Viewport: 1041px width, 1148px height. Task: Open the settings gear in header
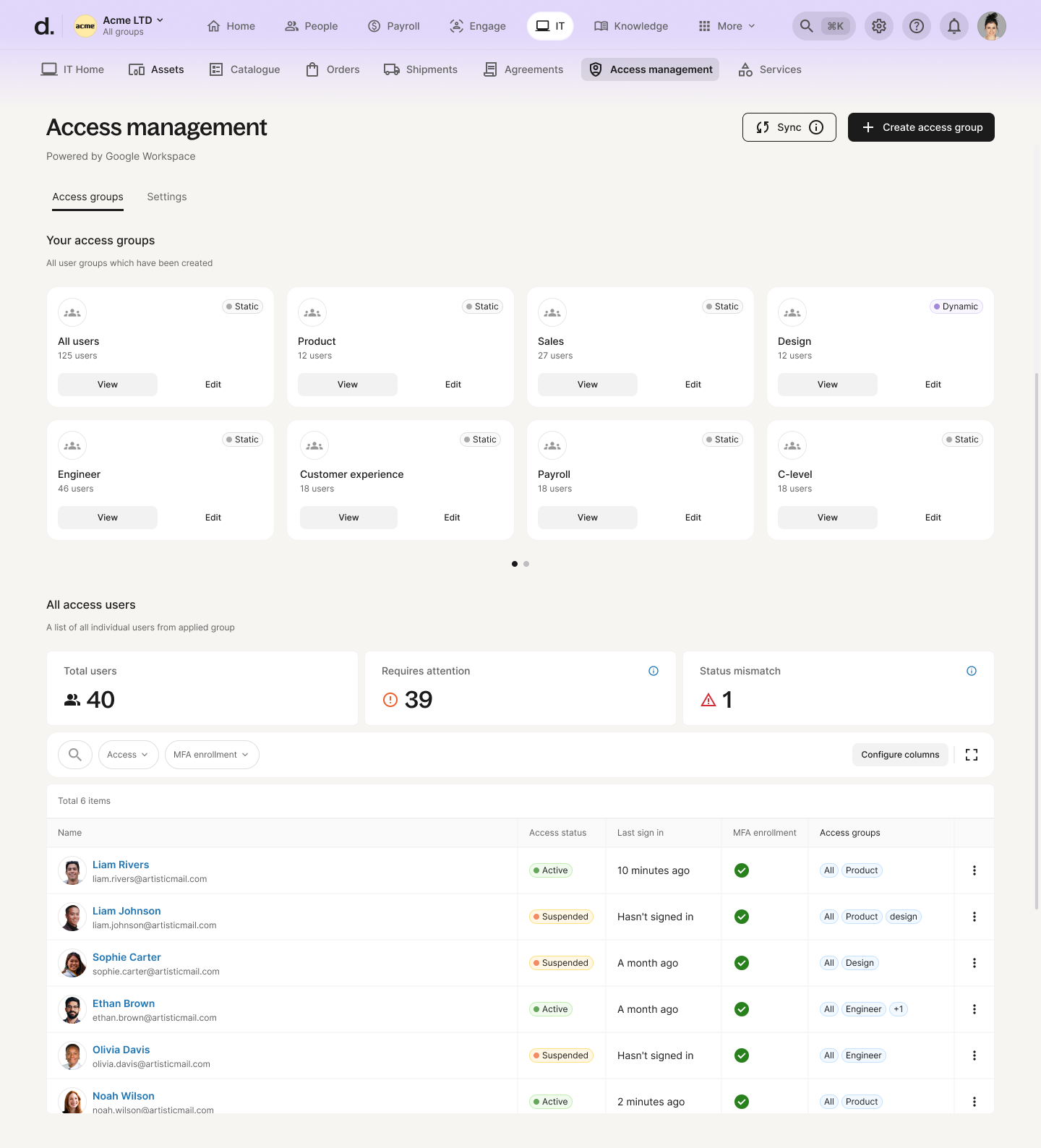tap(879, 26)
